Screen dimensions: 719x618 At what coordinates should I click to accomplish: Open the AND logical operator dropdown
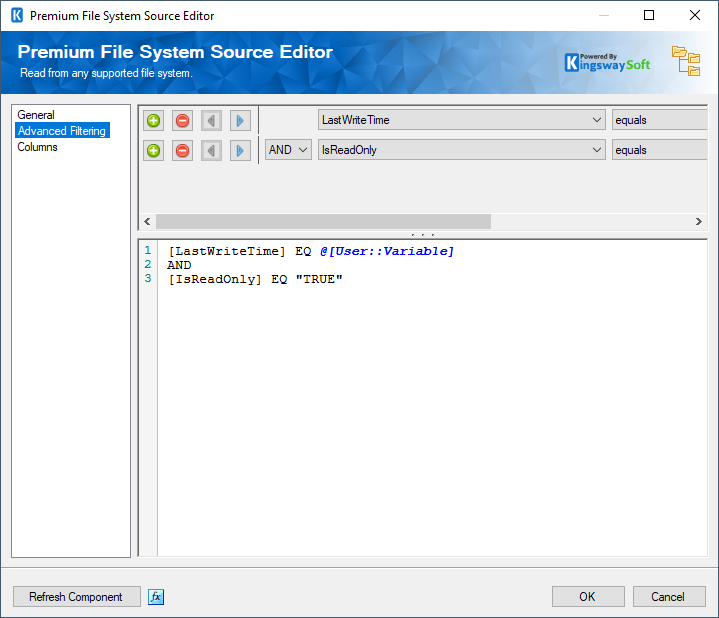tap(288, 150)
